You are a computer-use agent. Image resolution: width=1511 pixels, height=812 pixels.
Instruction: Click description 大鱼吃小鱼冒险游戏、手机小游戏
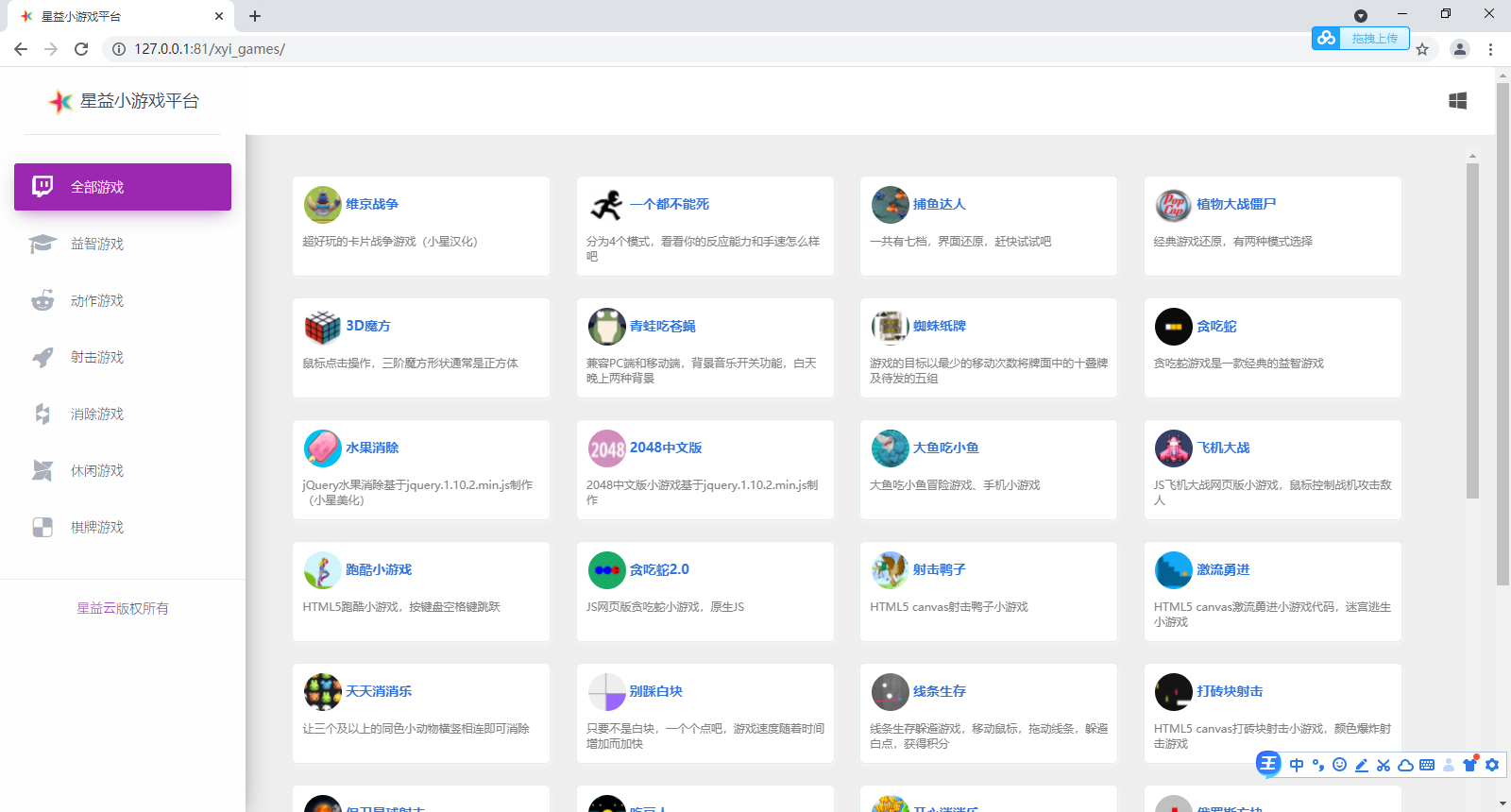955,485
